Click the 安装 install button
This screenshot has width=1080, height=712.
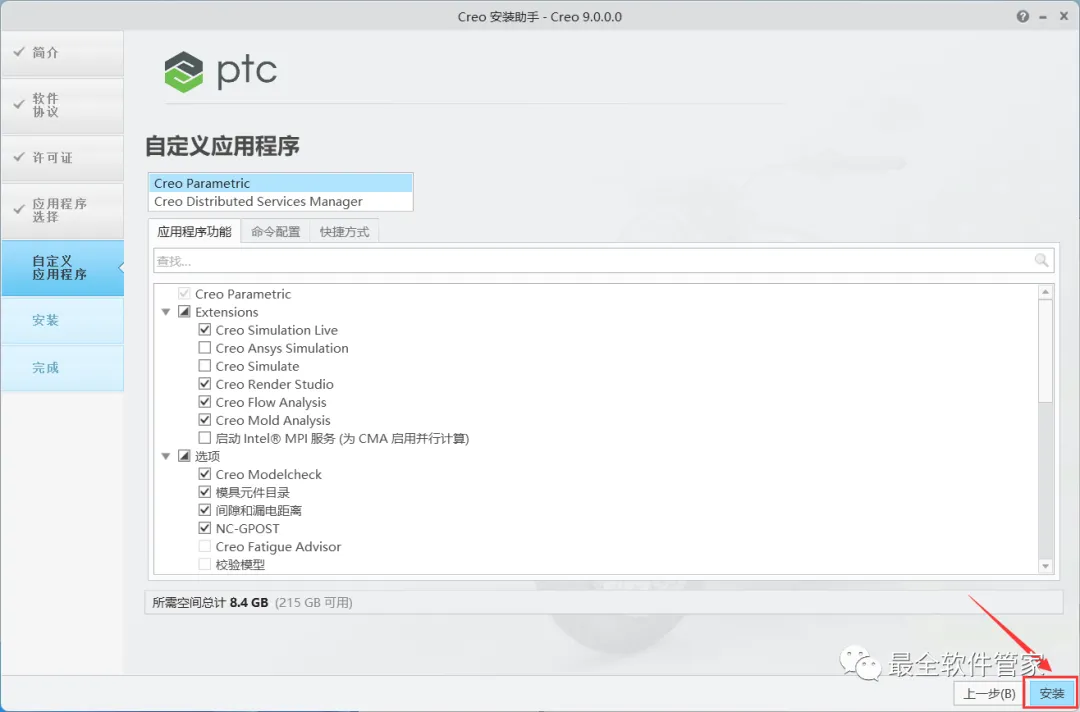tap(1052, 693)
